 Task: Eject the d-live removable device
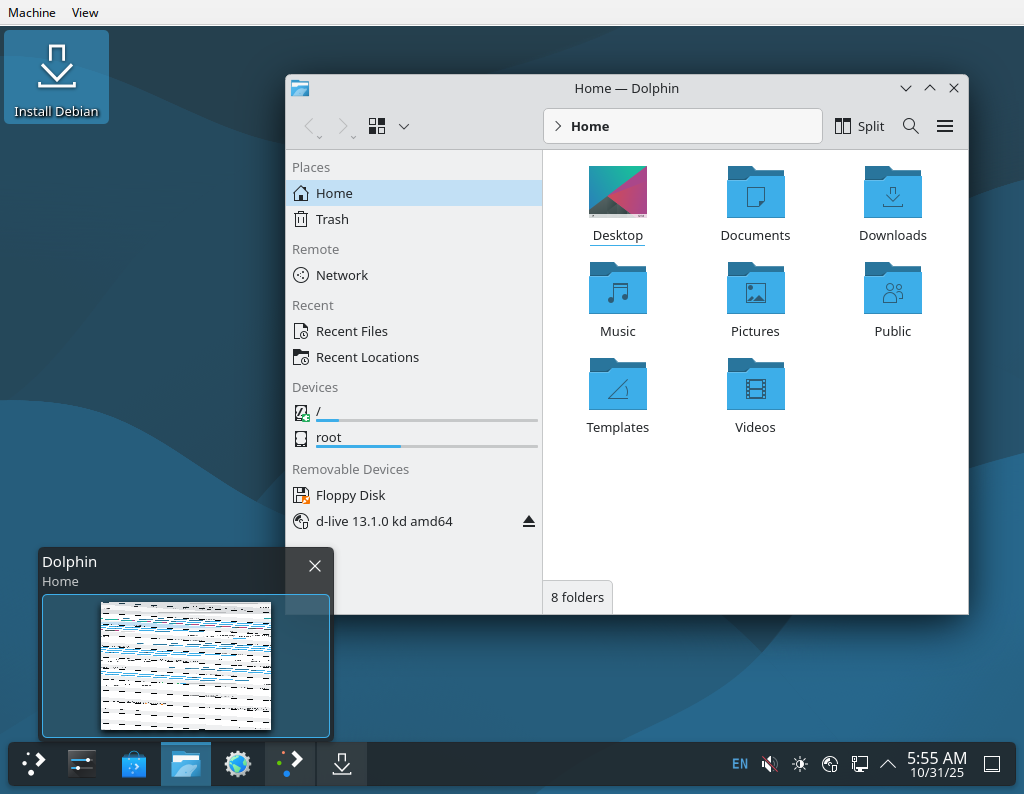tap(529, 522)
